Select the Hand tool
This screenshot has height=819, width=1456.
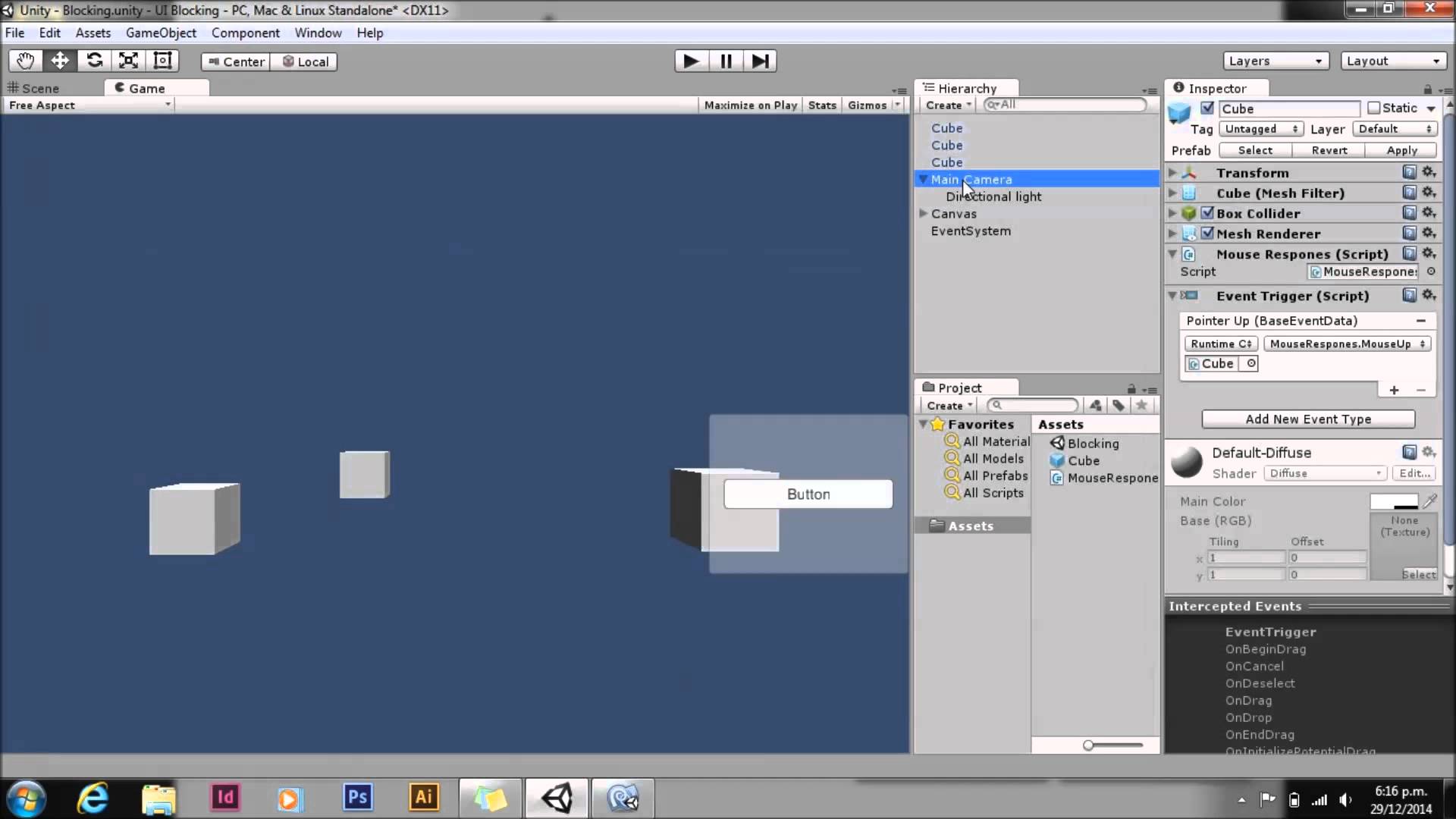click(x=25, y=61)
